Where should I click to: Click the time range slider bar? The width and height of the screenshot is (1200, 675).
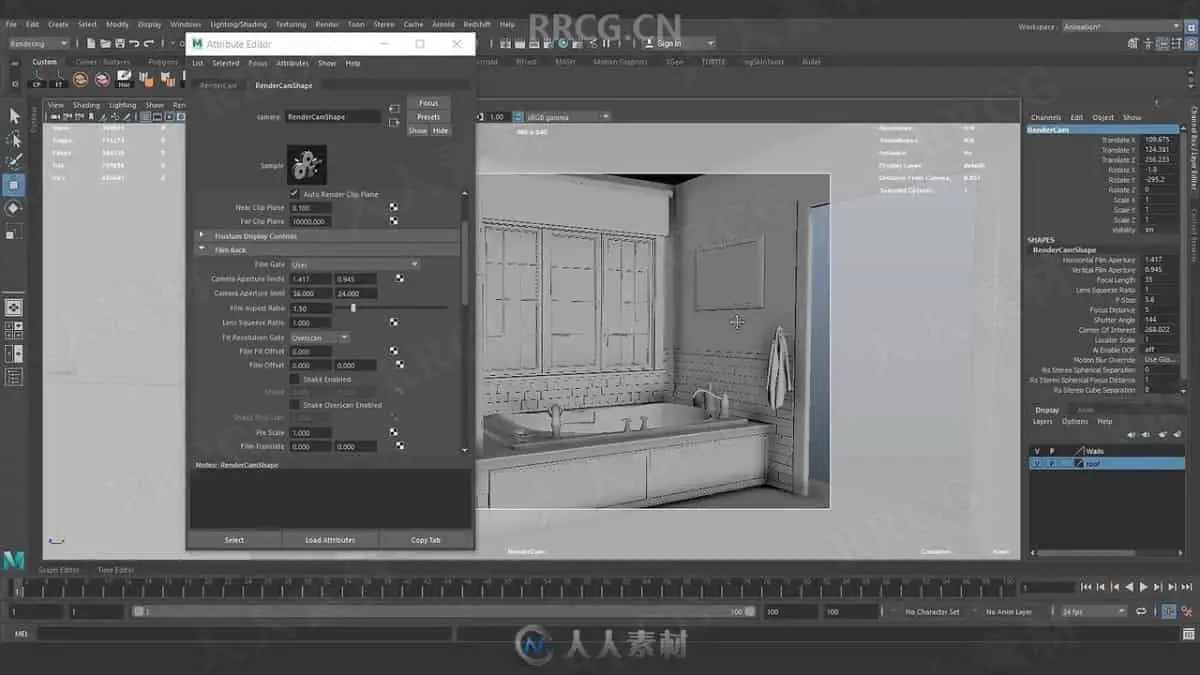pyautogui.click(x=445, y=611)
